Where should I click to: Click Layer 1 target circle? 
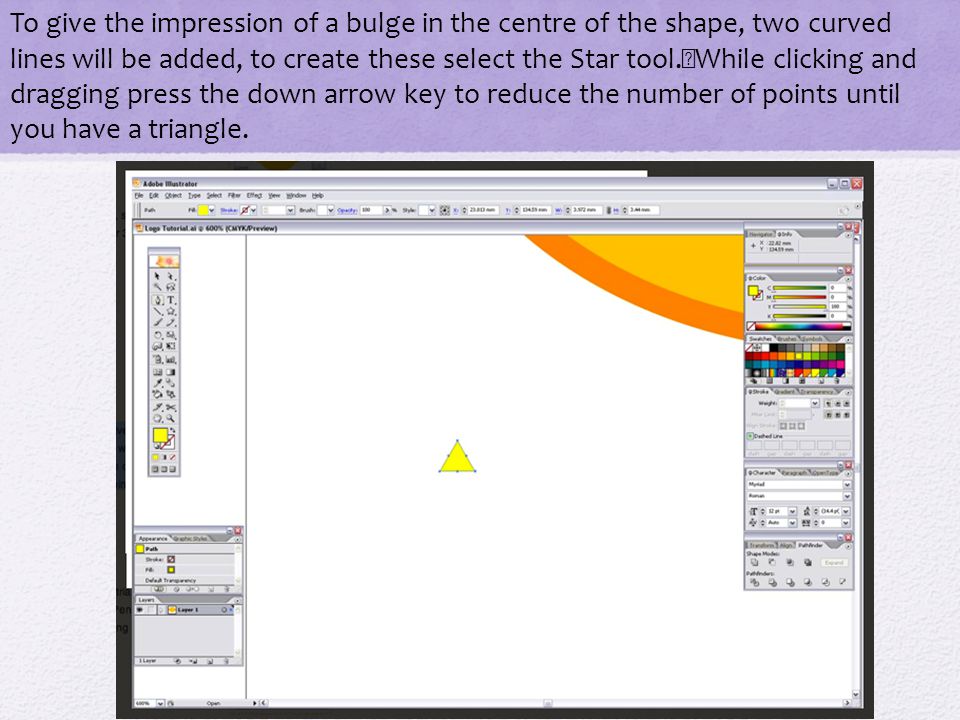click(x=224, y=610)
